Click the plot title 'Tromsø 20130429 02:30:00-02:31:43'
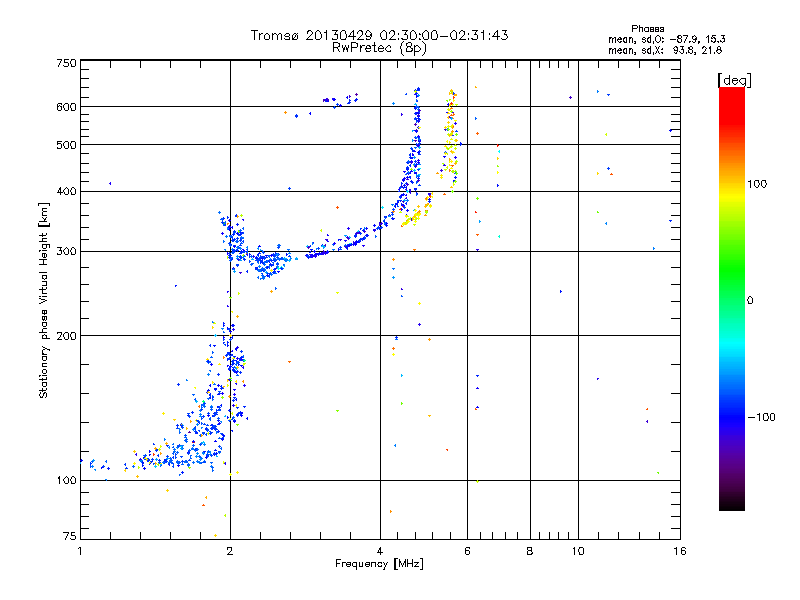The height and width of the screenshot is (600, 800). 380,35
